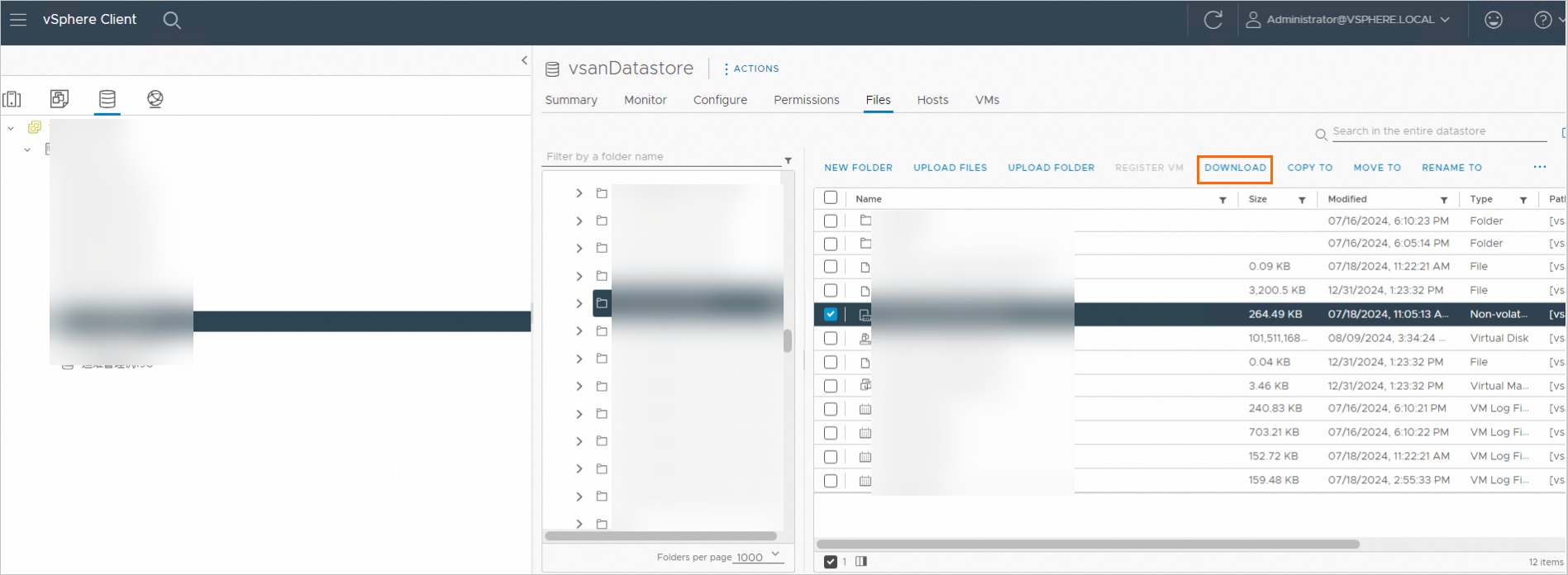Click UPLOAD FOLDER
This screenshot has width=1568, height=575.
1051,168
